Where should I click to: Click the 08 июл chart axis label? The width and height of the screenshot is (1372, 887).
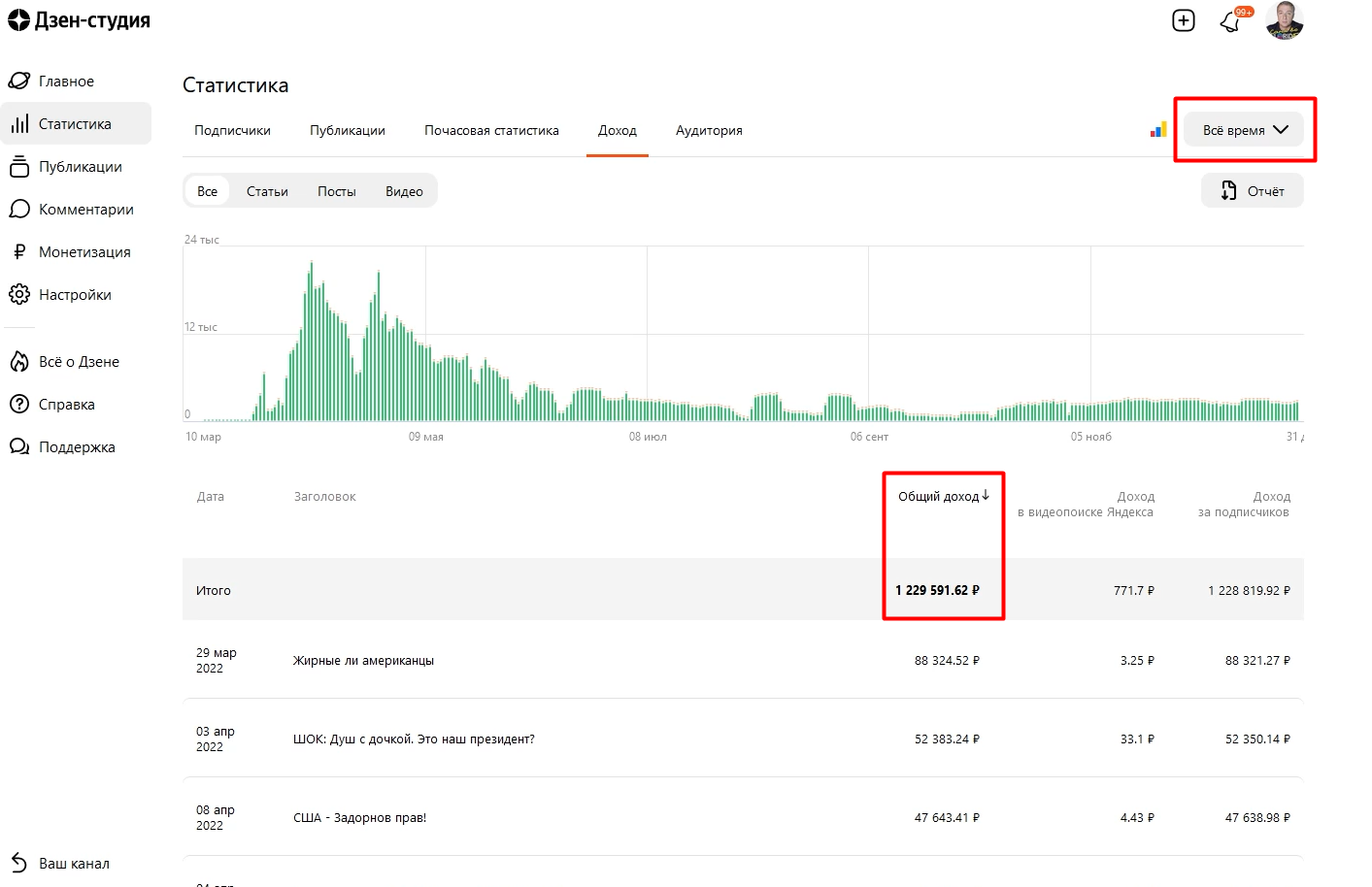[x=648, y=437]
